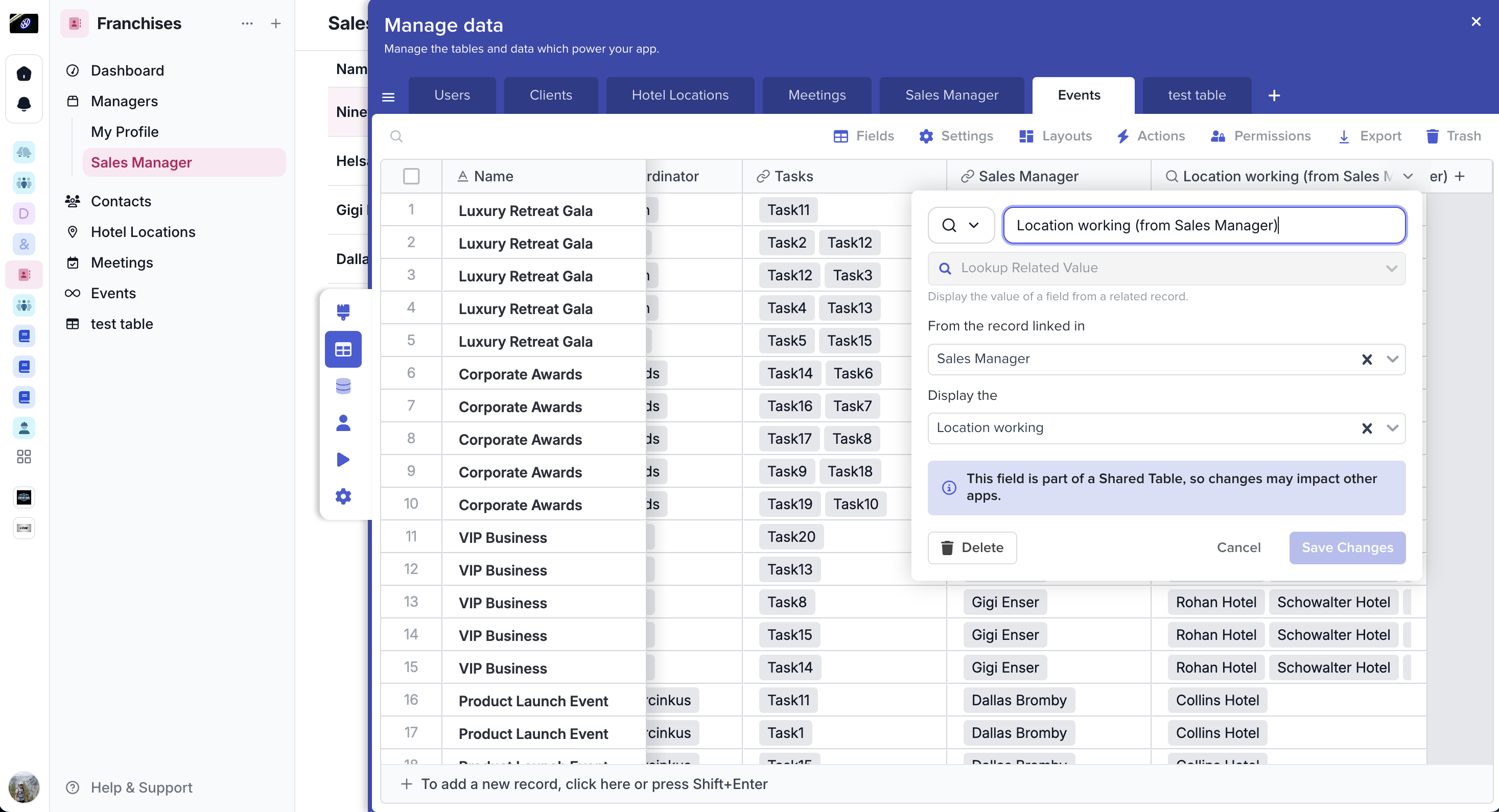1499x812 pixels.
Task: Click the Save Changes button
Action: point(1347,547)
